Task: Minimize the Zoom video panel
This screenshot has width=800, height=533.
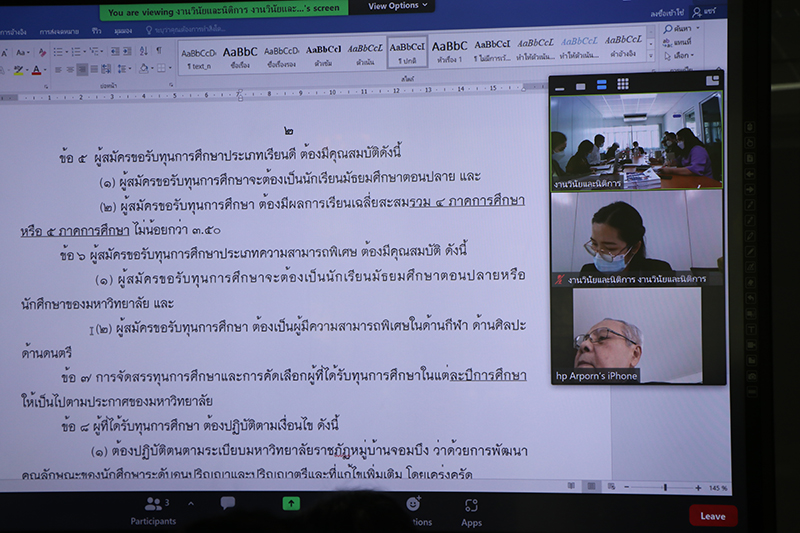Action: pos(560,88)
